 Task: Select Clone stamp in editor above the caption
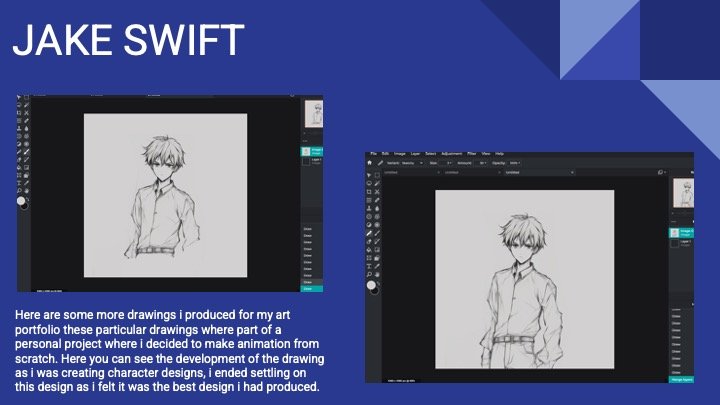tap(19, 128)
